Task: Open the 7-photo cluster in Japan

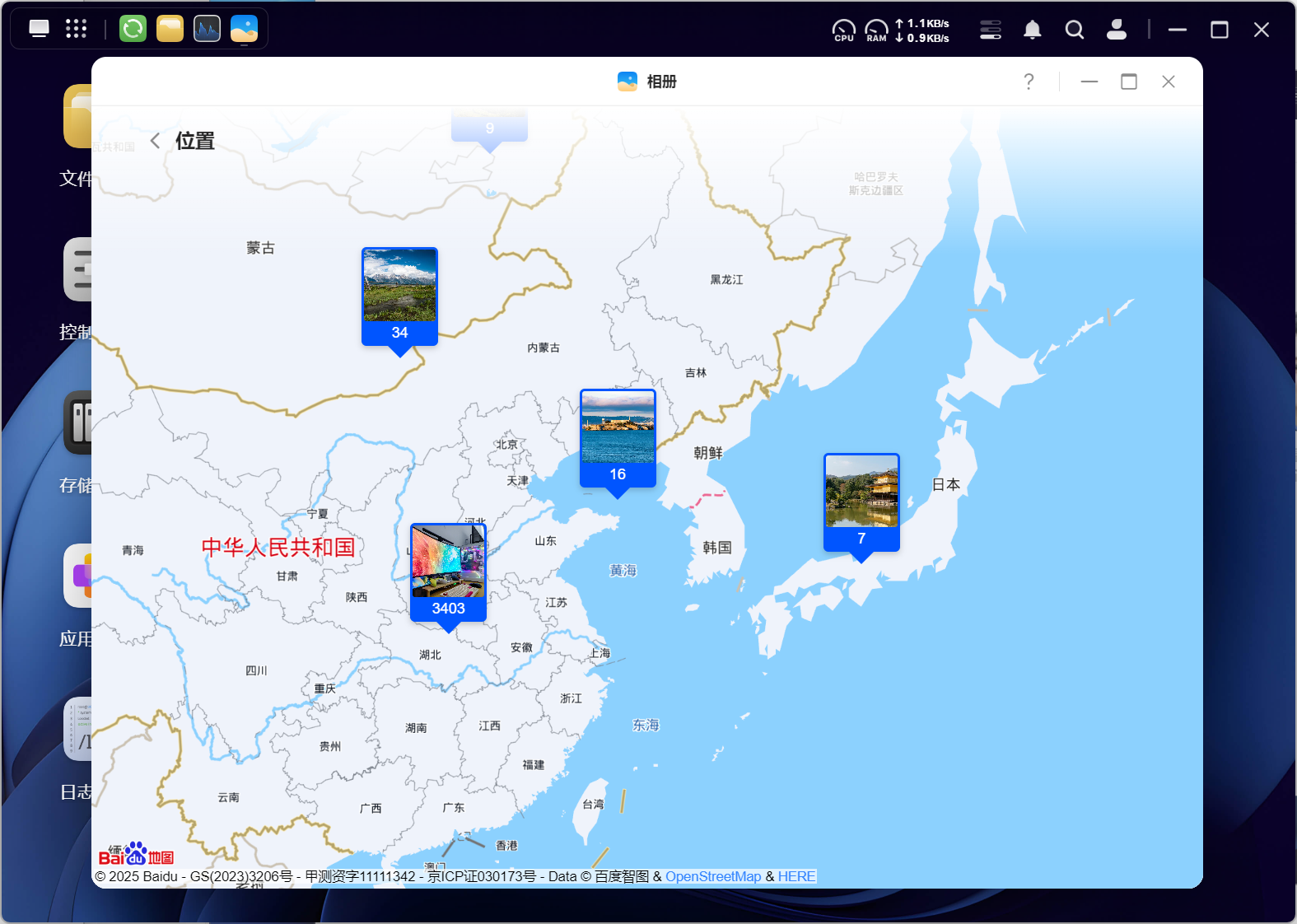Action: [x=861, y=507]
